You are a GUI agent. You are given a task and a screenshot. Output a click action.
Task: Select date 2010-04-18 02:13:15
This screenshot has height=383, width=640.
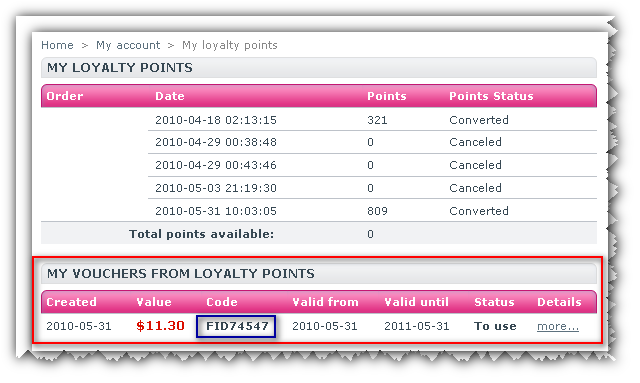(x=216, y=120)
